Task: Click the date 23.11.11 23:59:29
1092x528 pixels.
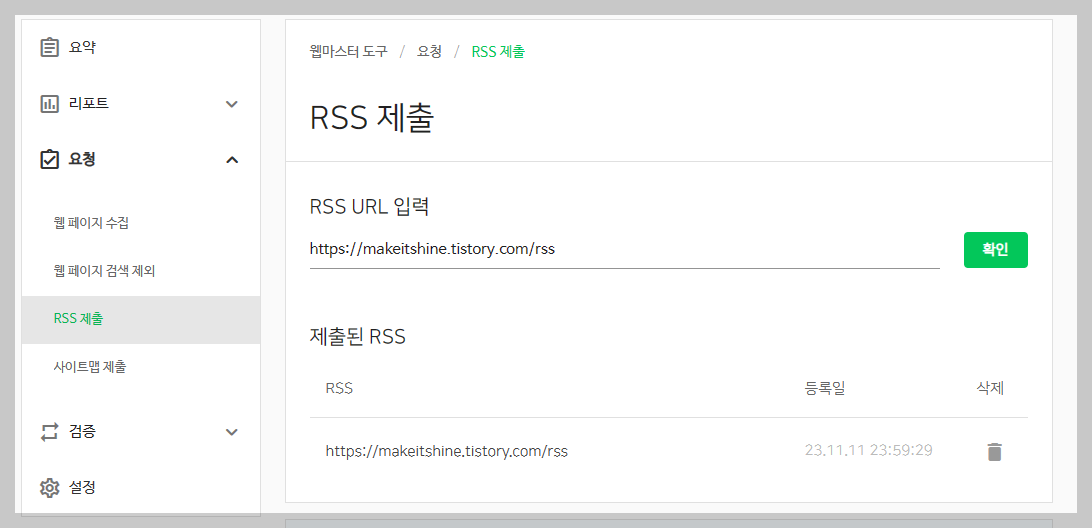Action: pos(868,451)
